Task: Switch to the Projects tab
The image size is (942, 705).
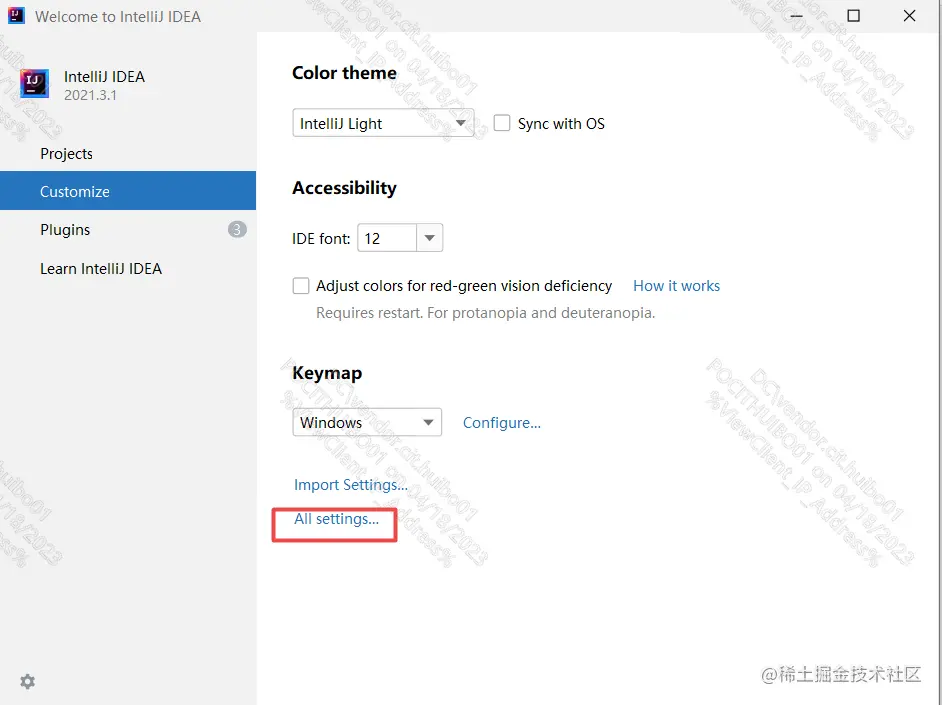Action: click(x=128, y=154)
